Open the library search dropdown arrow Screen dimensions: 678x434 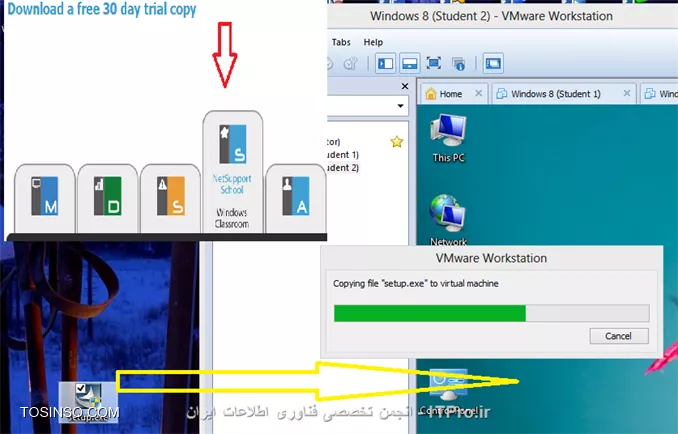400,106
